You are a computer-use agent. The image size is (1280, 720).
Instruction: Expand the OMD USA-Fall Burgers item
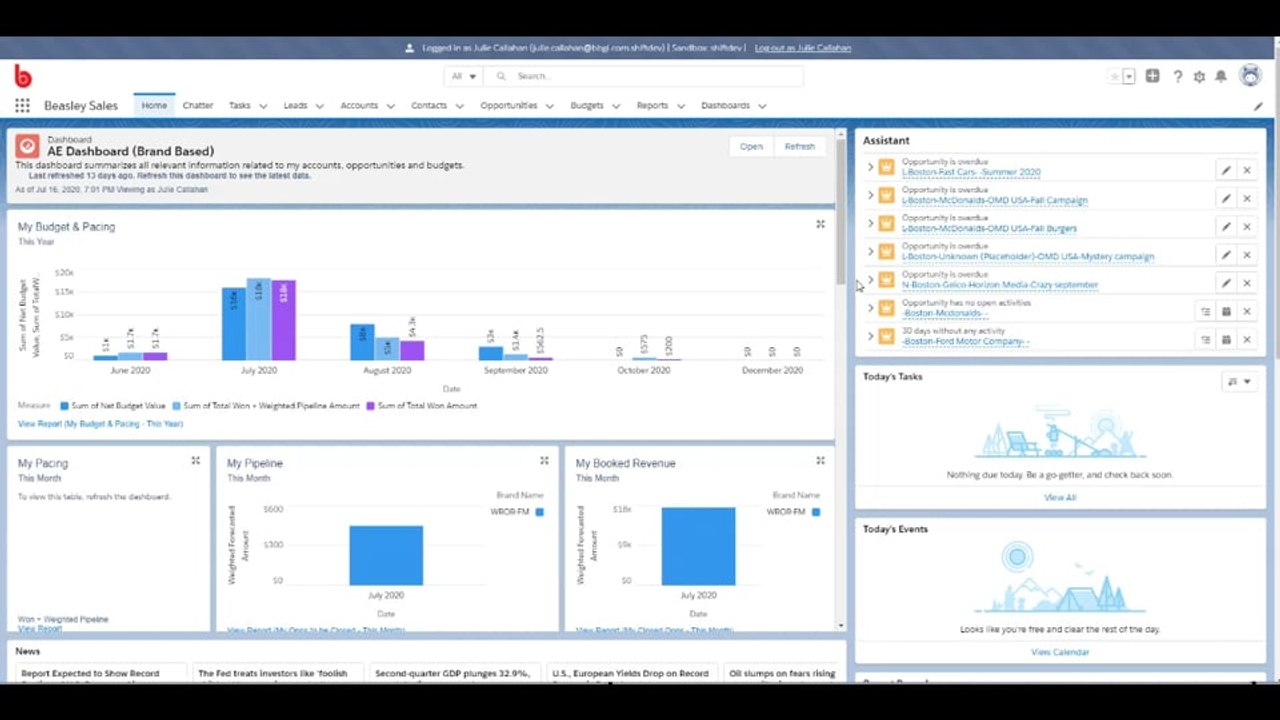point(870,223)
